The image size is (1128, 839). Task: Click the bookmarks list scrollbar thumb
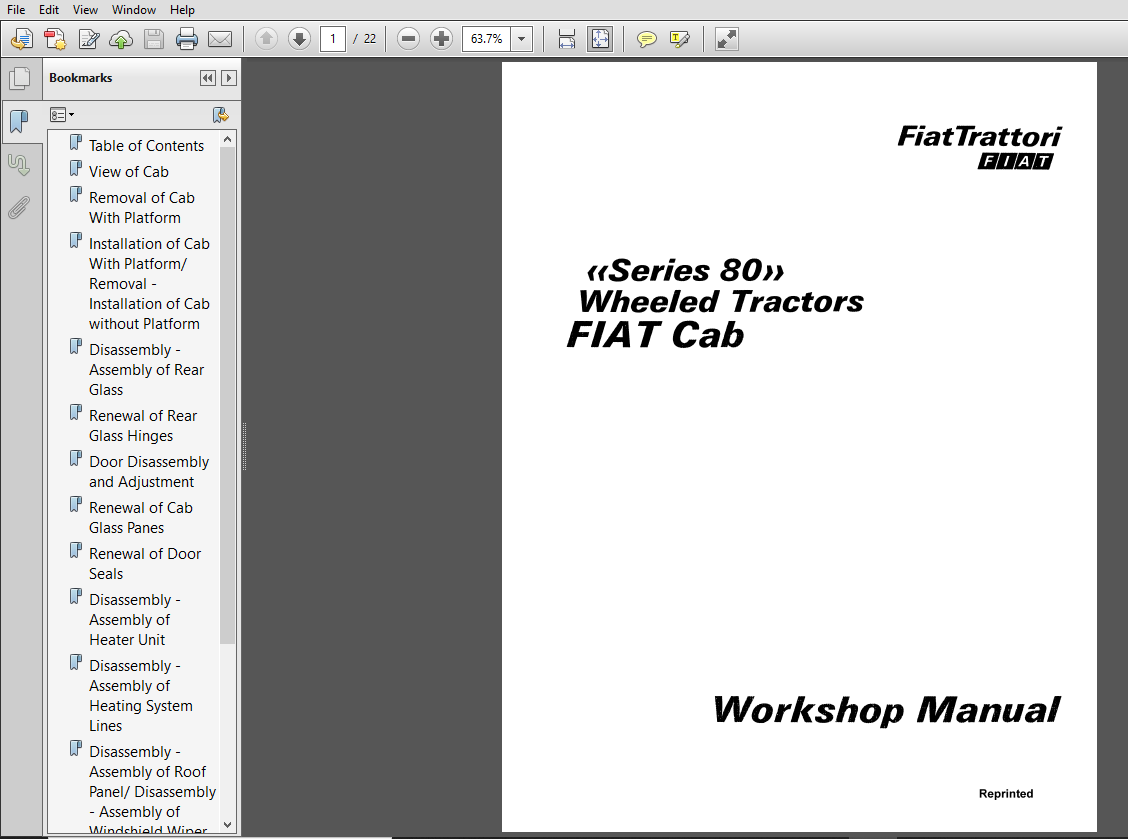click(227, 396)
